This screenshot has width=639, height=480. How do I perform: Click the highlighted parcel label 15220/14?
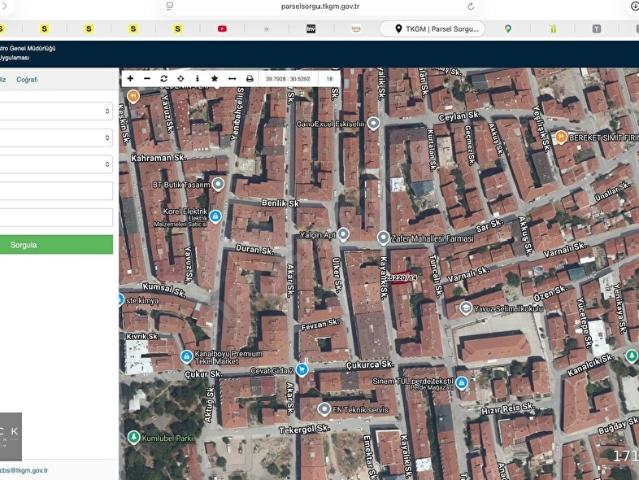click(402, 278)
